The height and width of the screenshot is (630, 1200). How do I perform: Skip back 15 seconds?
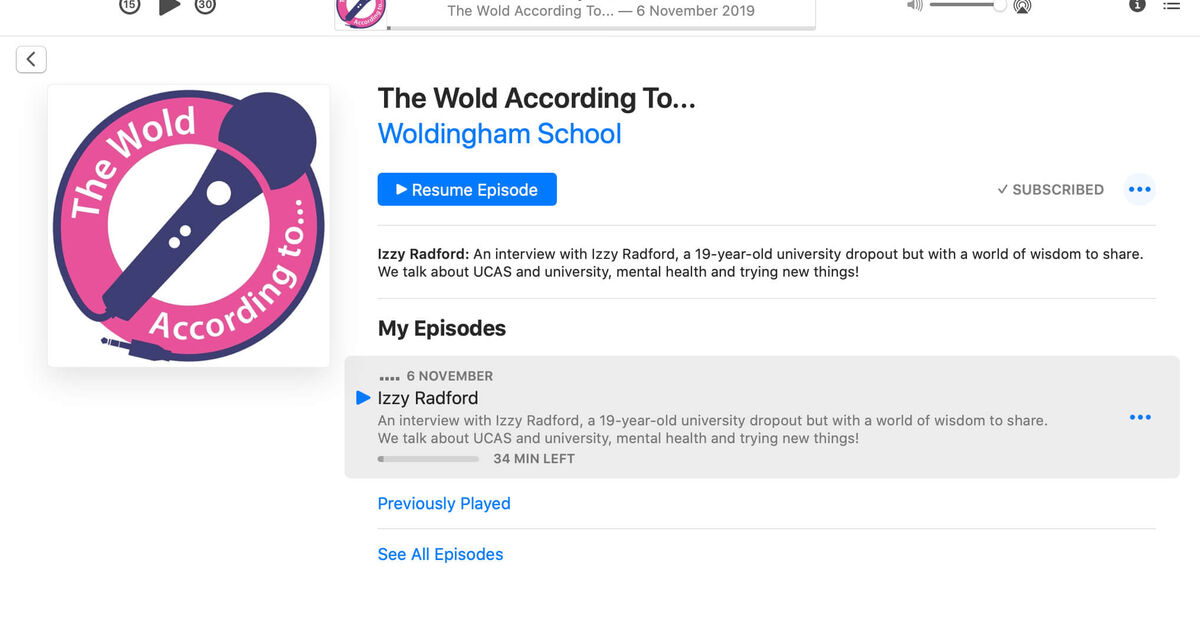tap(130, 6)
